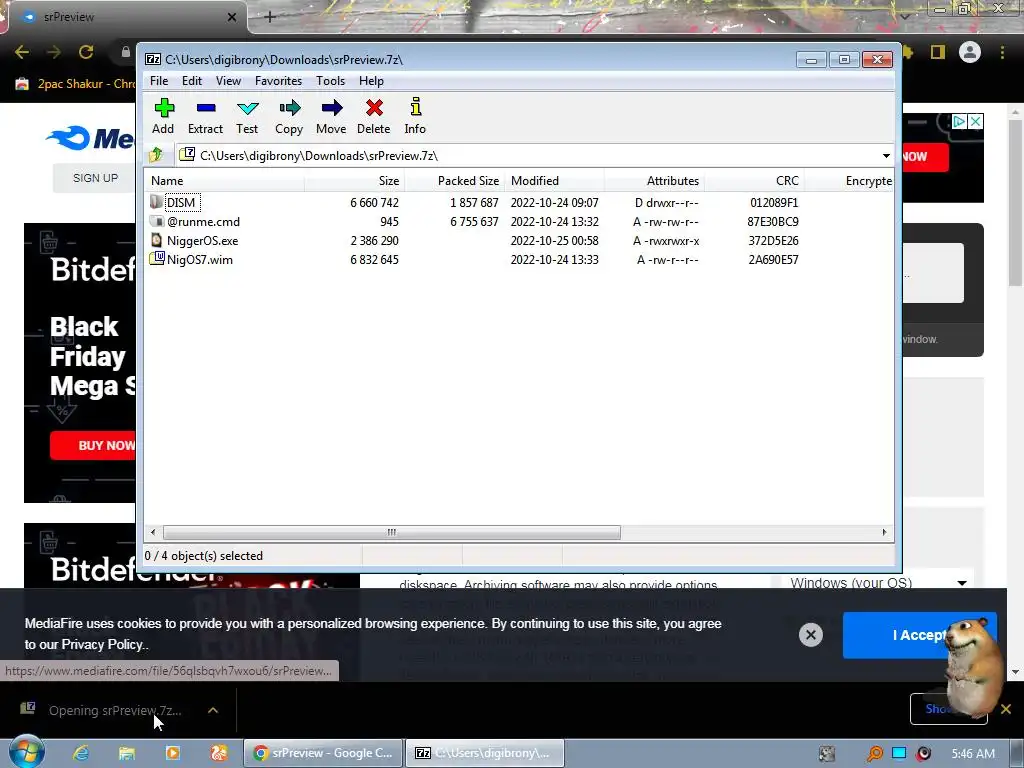Open a new Chrome tab with plus
The image size is (1024, 768).
[x=270, y=17]
